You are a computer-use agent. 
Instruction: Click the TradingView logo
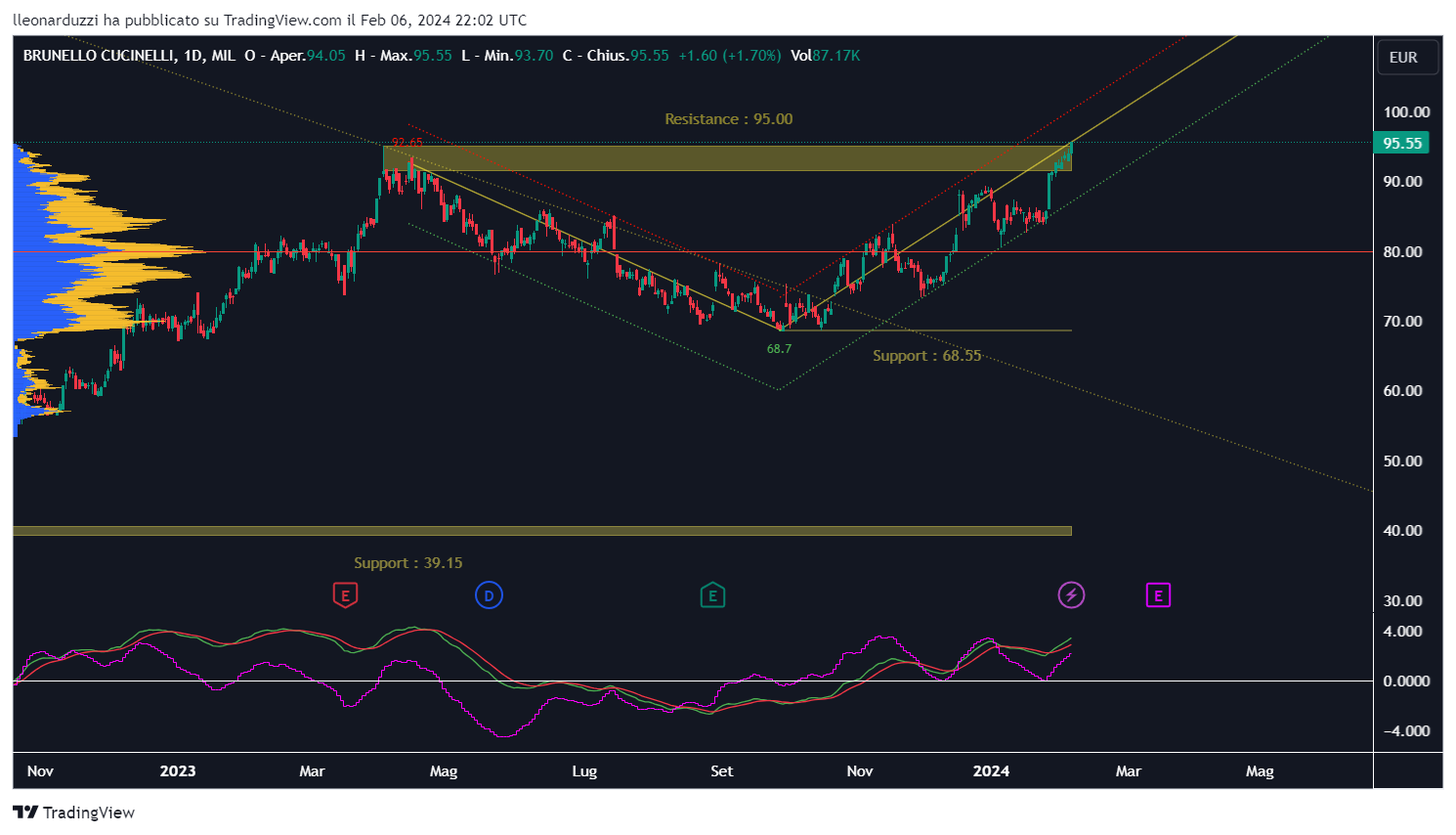pos(74,813)
